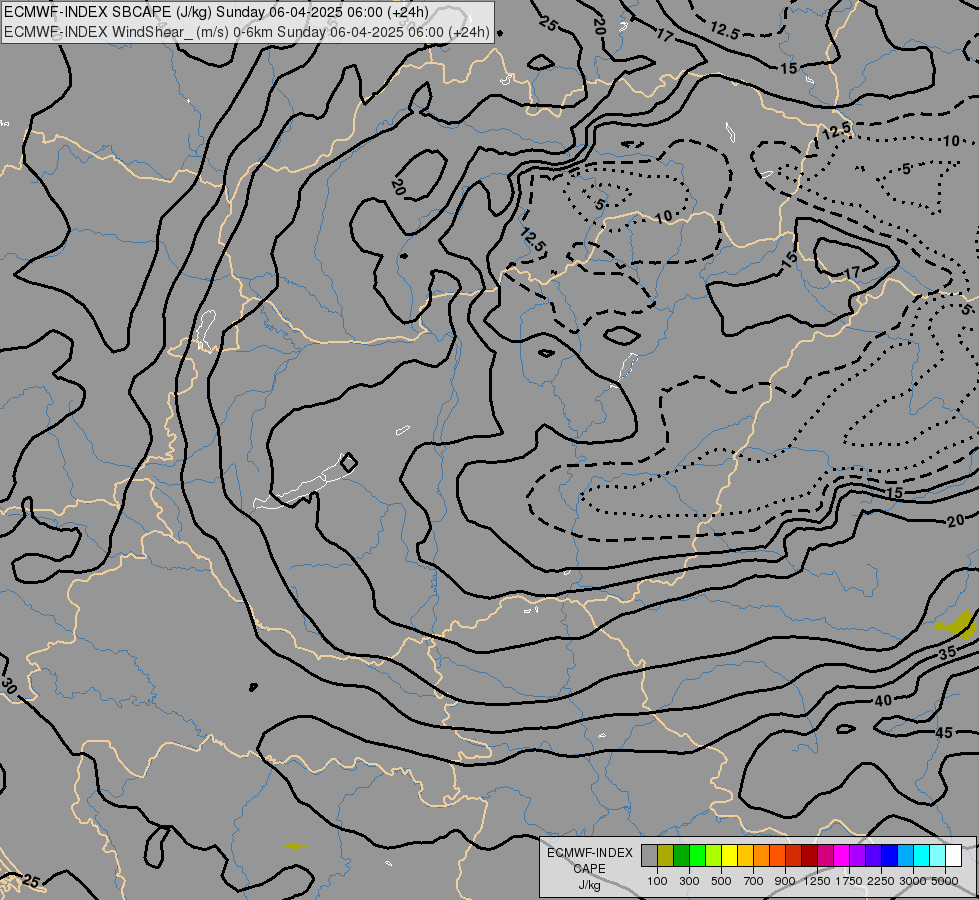Click the white swatch at the legend end
The width and height of the screenshot is (979, 900).
point(953,856)
